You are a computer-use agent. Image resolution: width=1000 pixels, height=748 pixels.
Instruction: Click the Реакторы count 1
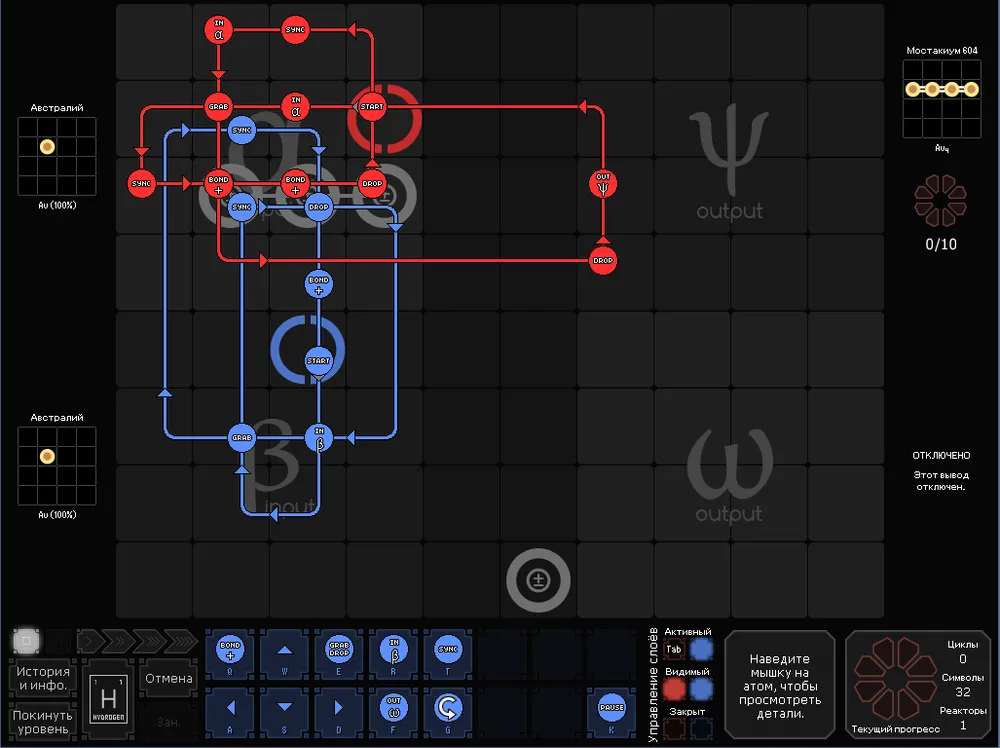[963, 725]
